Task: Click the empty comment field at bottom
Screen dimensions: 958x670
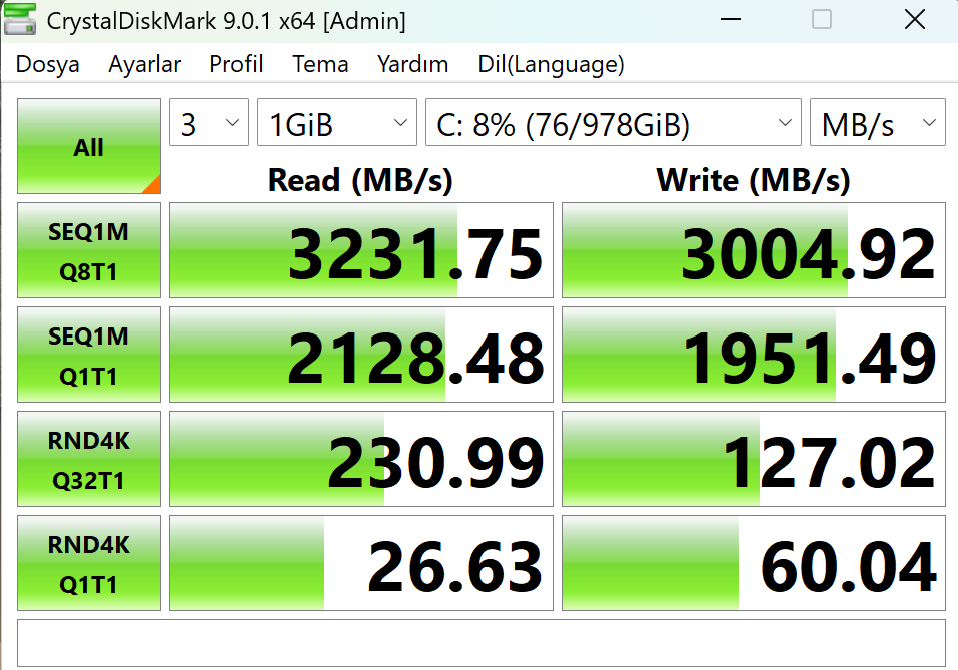Action: click(481, 643)
